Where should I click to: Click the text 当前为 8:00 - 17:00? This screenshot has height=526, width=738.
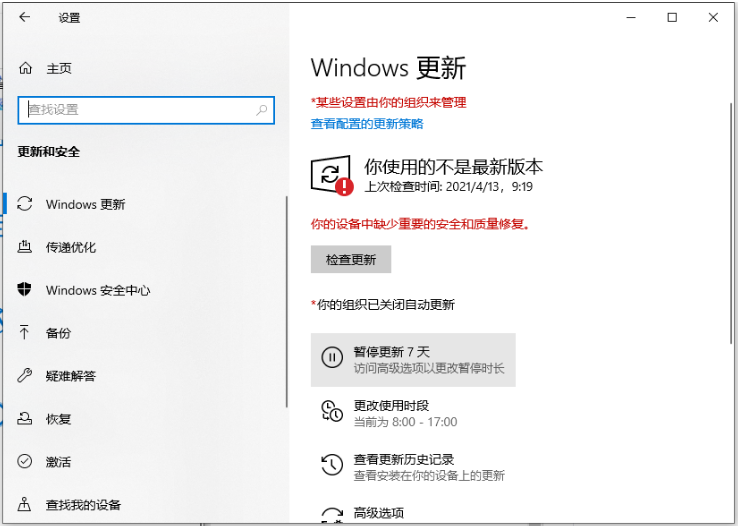[405, 422]
